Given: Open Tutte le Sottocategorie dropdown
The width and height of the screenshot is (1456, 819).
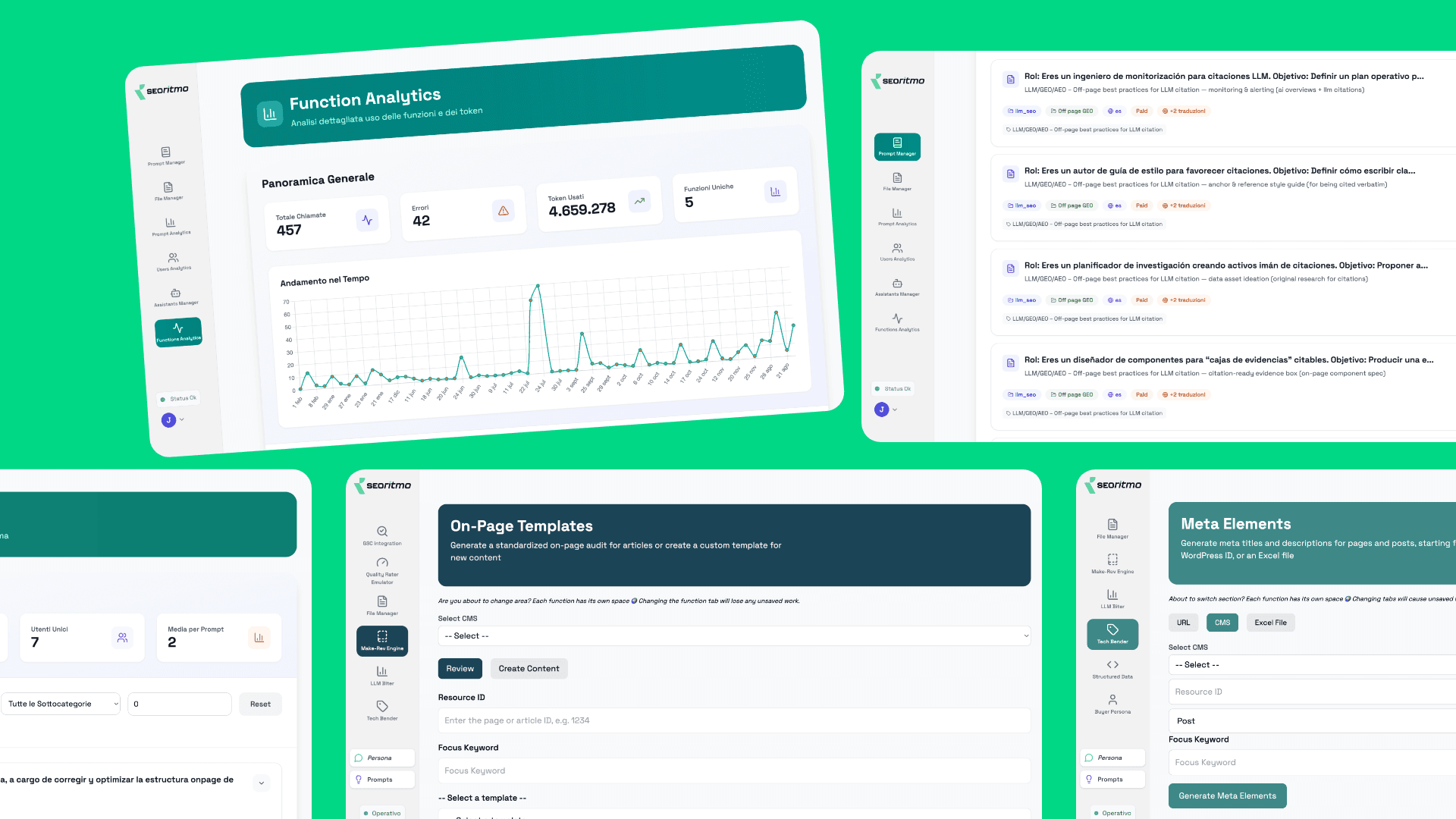Looking at the screenshot, I should [61, 704].
